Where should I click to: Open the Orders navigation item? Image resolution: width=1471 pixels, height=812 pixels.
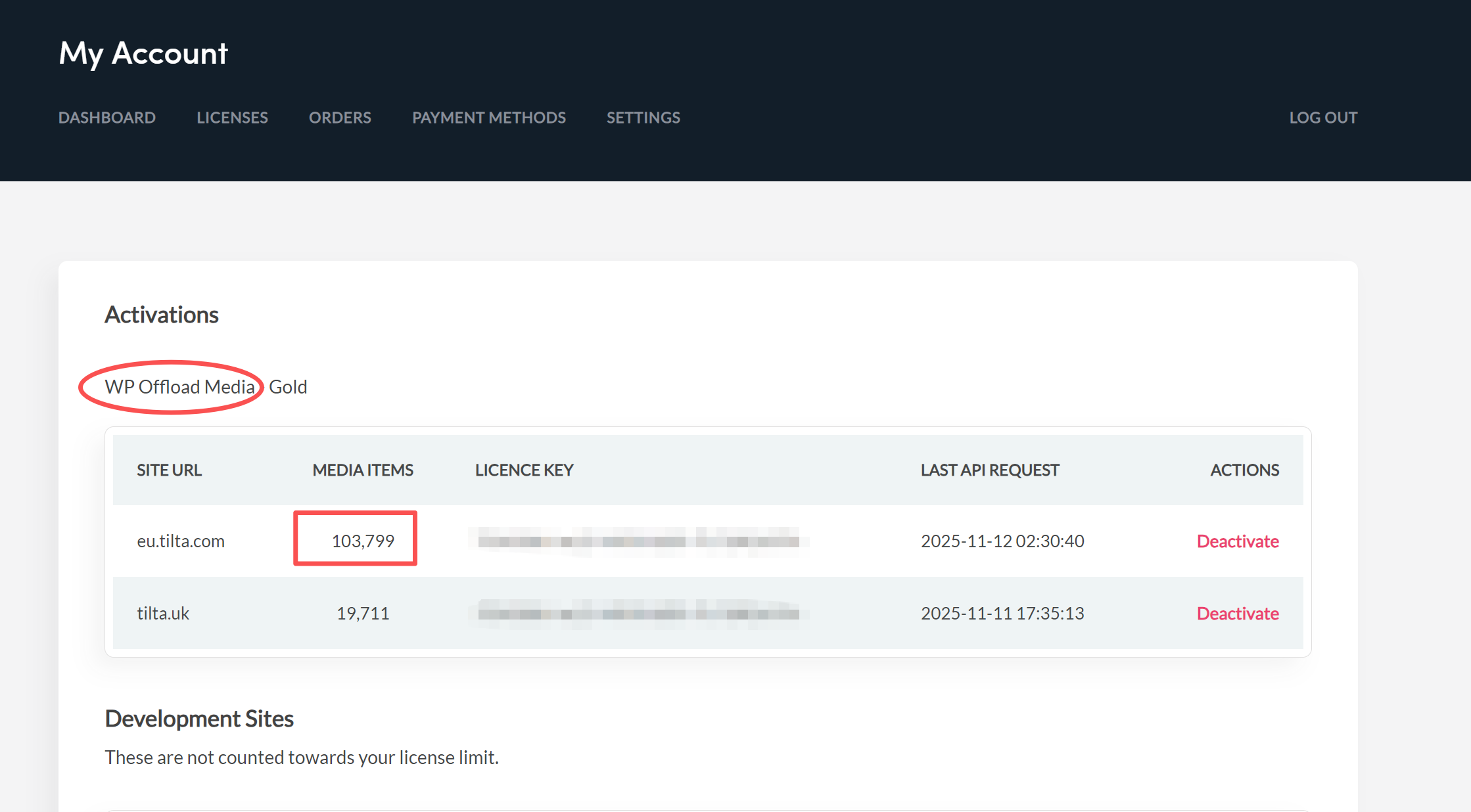pyautogui.click(x=340, y=118)
